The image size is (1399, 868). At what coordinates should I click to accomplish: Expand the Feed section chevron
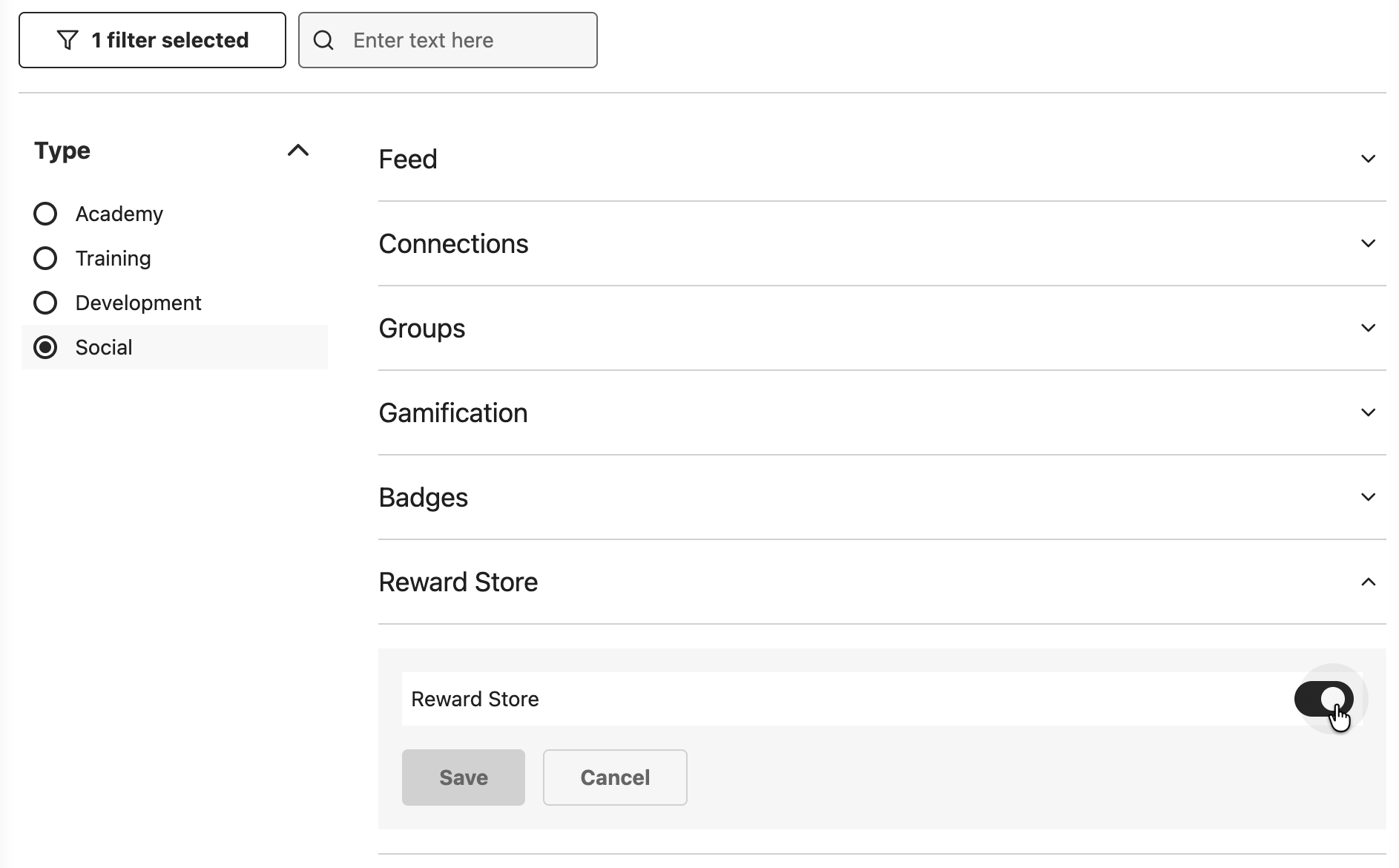pos(1369,159)
